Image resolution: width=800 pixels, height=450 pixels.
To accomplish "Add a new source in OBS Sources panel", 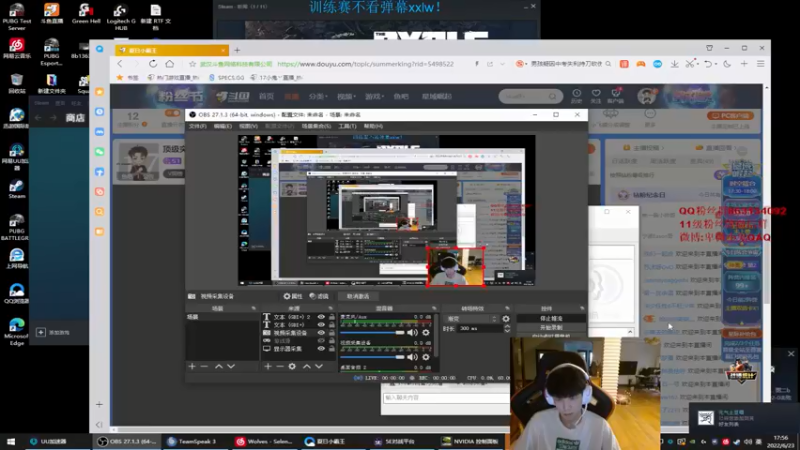I will [268, 366].
